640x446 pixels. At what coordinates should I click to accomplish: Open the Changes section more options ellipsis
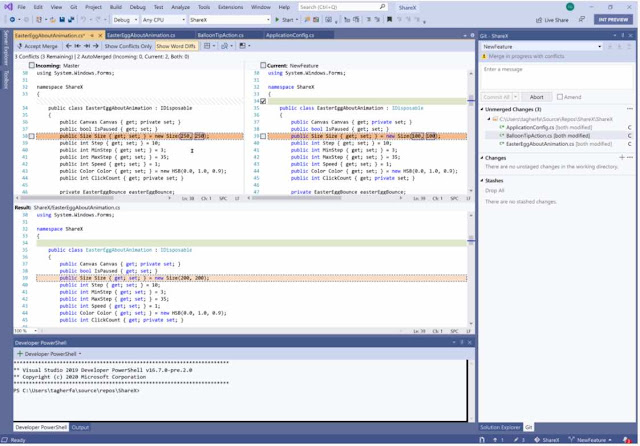[630, 158]
